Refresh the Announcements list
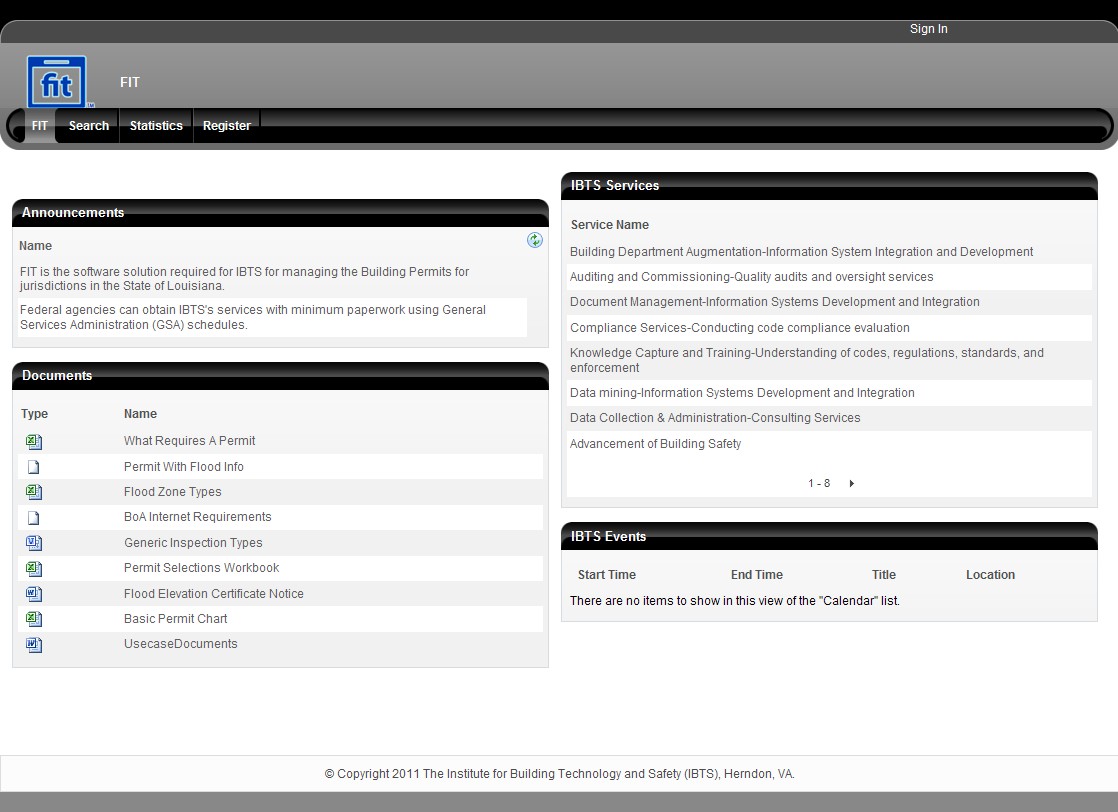Image resolution: width=1118 pixels, height=812 pixels. (535, 240)
